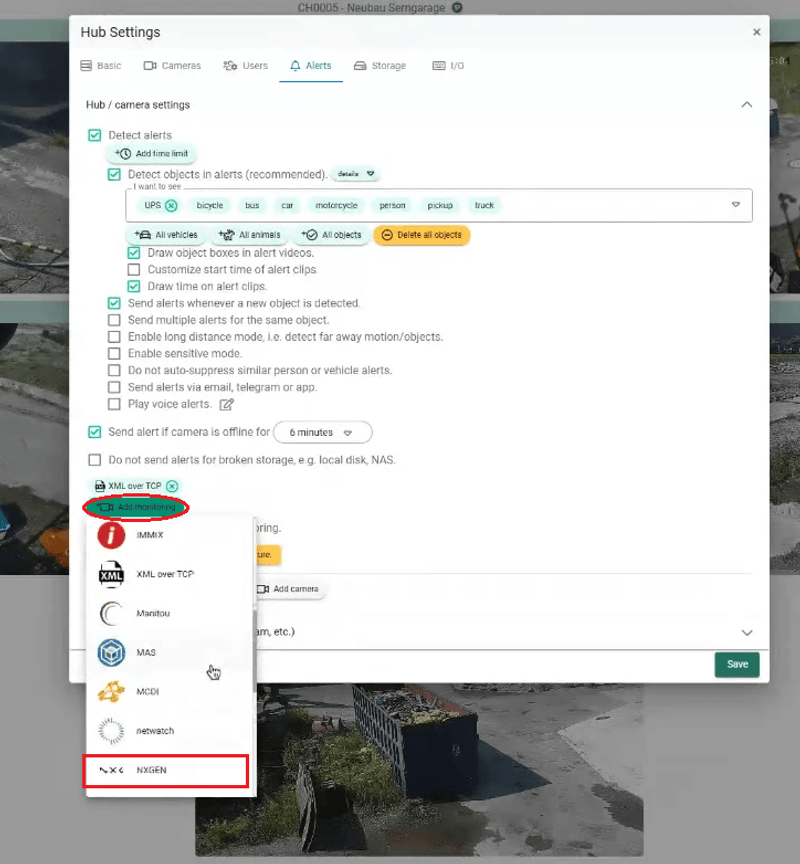The height and width of the screenshot is (864, 800).
Task: Choose netwatch monitoring option
Action: click(168, 731)
